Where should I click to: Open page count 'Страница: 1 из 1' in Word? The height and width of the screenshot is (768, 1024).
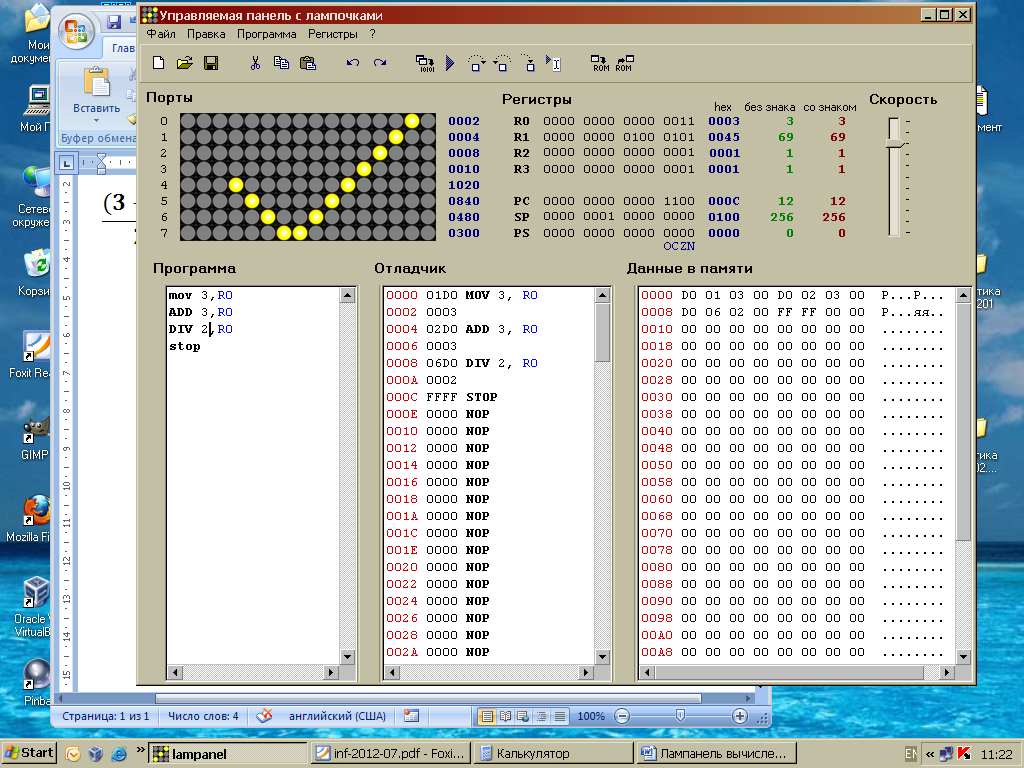pos(106,716)
